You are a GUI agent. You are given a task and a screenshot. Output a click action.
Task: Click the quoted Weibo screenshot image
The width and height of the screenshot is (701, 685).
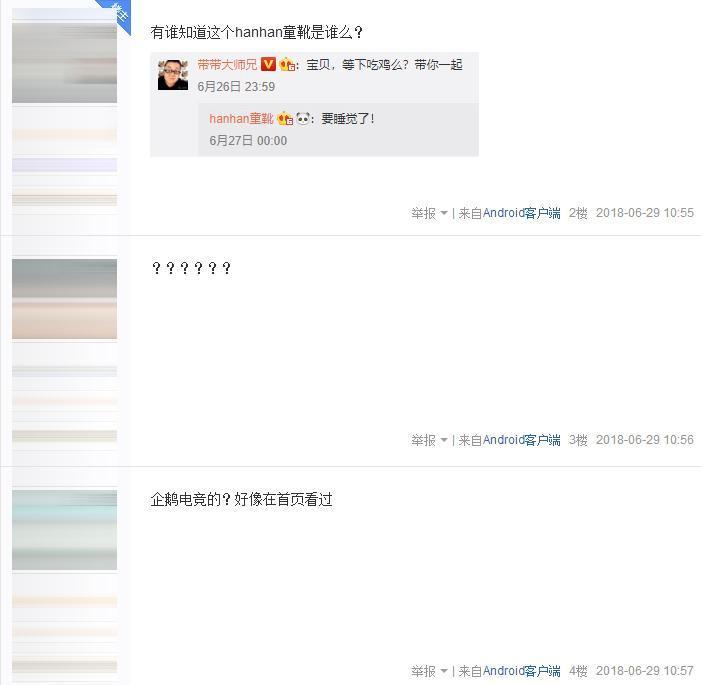click(314, 104)
